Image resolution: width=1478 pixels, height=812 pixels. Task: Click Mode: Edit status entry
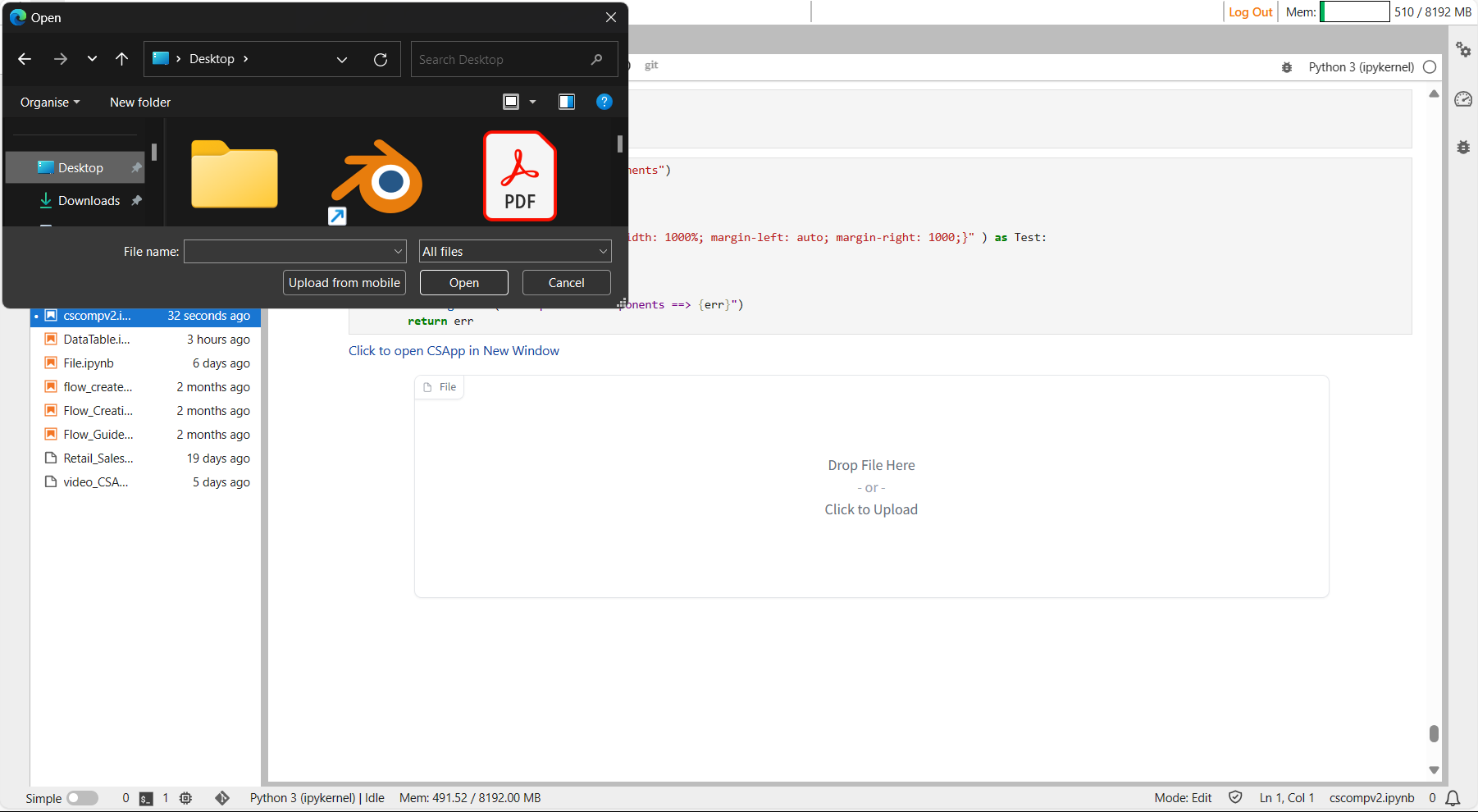[x=1183, y=798]
